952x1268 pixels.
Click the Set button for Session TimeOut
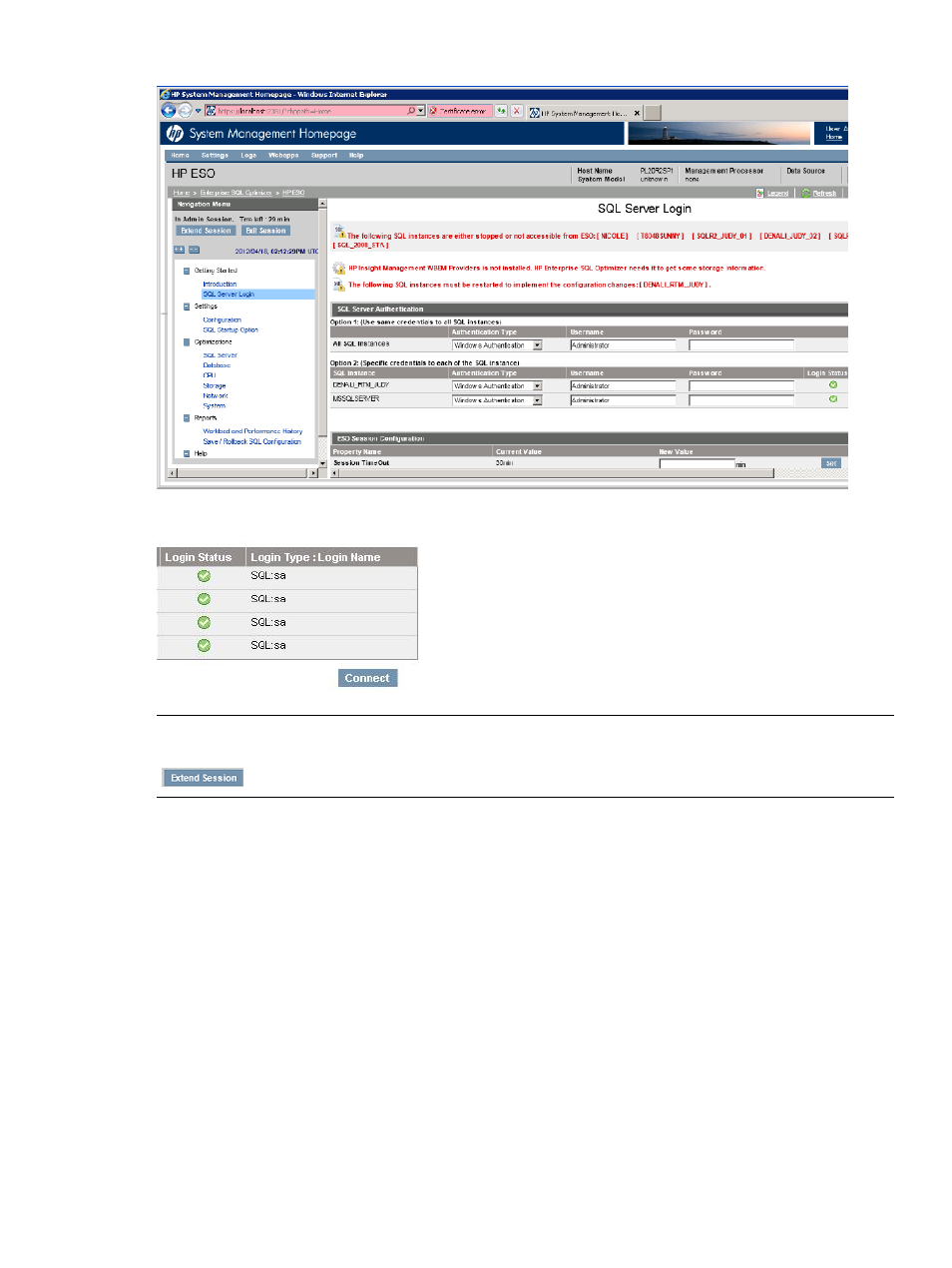click(831, 463)
